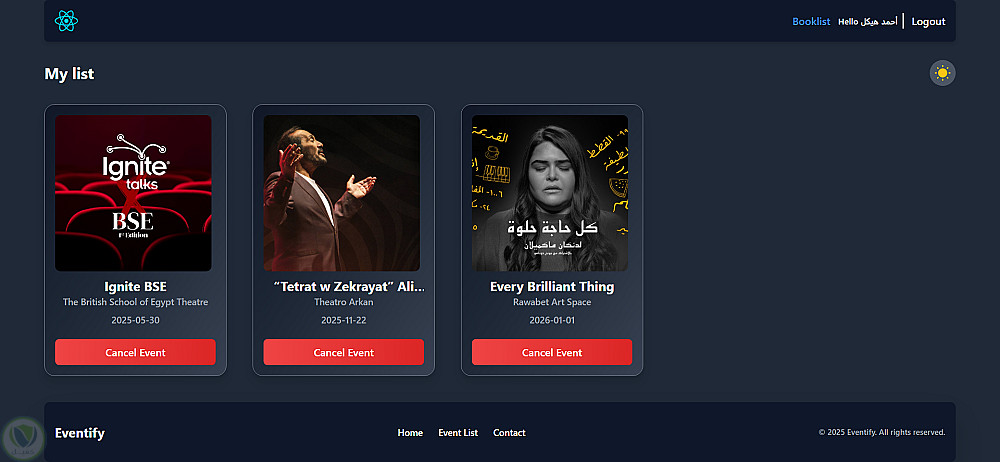Open the Tetrat w Zekrayat poster image
Viewport: 1000px width, 462px height.
tap(341, 193)
